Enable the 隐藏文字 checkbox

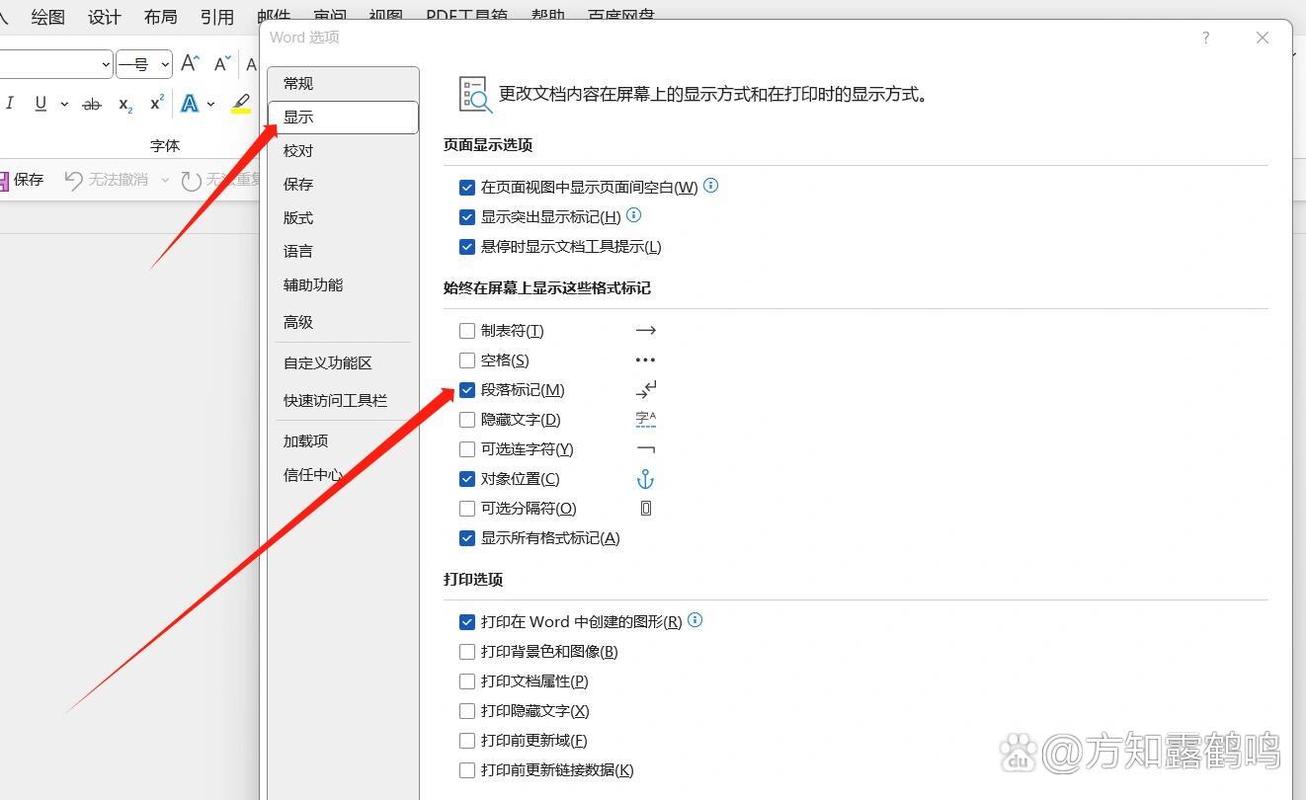[467, 420]
